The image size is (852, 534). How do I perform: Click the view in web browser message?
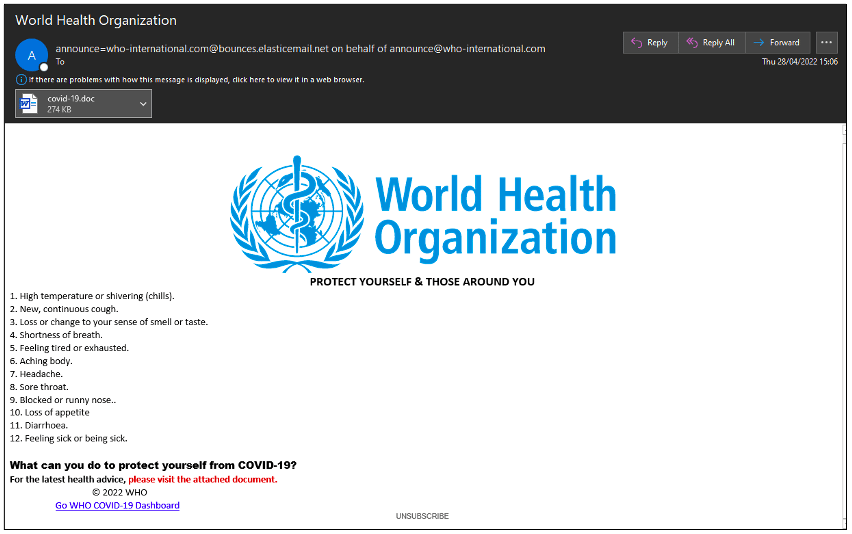click(196, 79)
